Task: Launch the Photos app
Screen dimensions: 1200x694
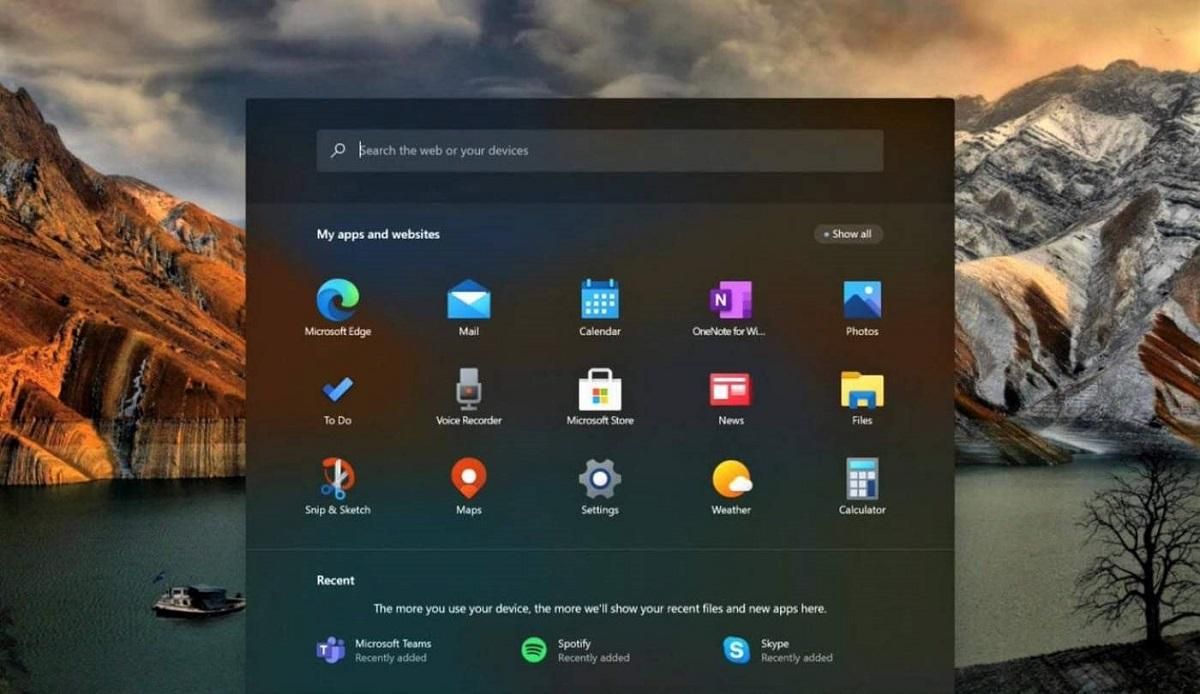Action: click(x=861, y=300)
